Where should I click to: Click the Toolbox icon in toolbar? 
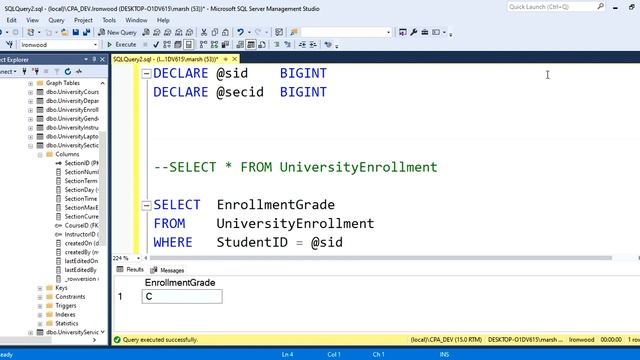pos(424,32)
